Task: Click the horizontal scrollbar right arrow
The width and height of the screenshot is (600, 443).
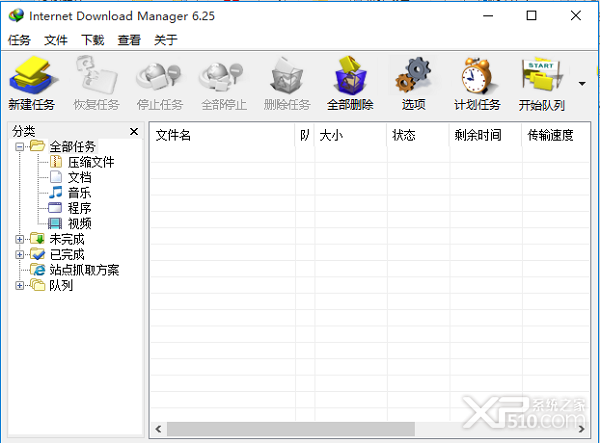Action: pos(582,429)
